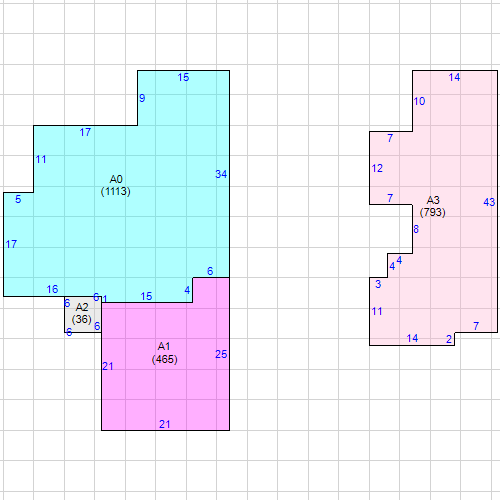Select the 8 dimension label in area A3
Image resolution: width=500 pixels, height=500 pixels.
tap(416, 229)
